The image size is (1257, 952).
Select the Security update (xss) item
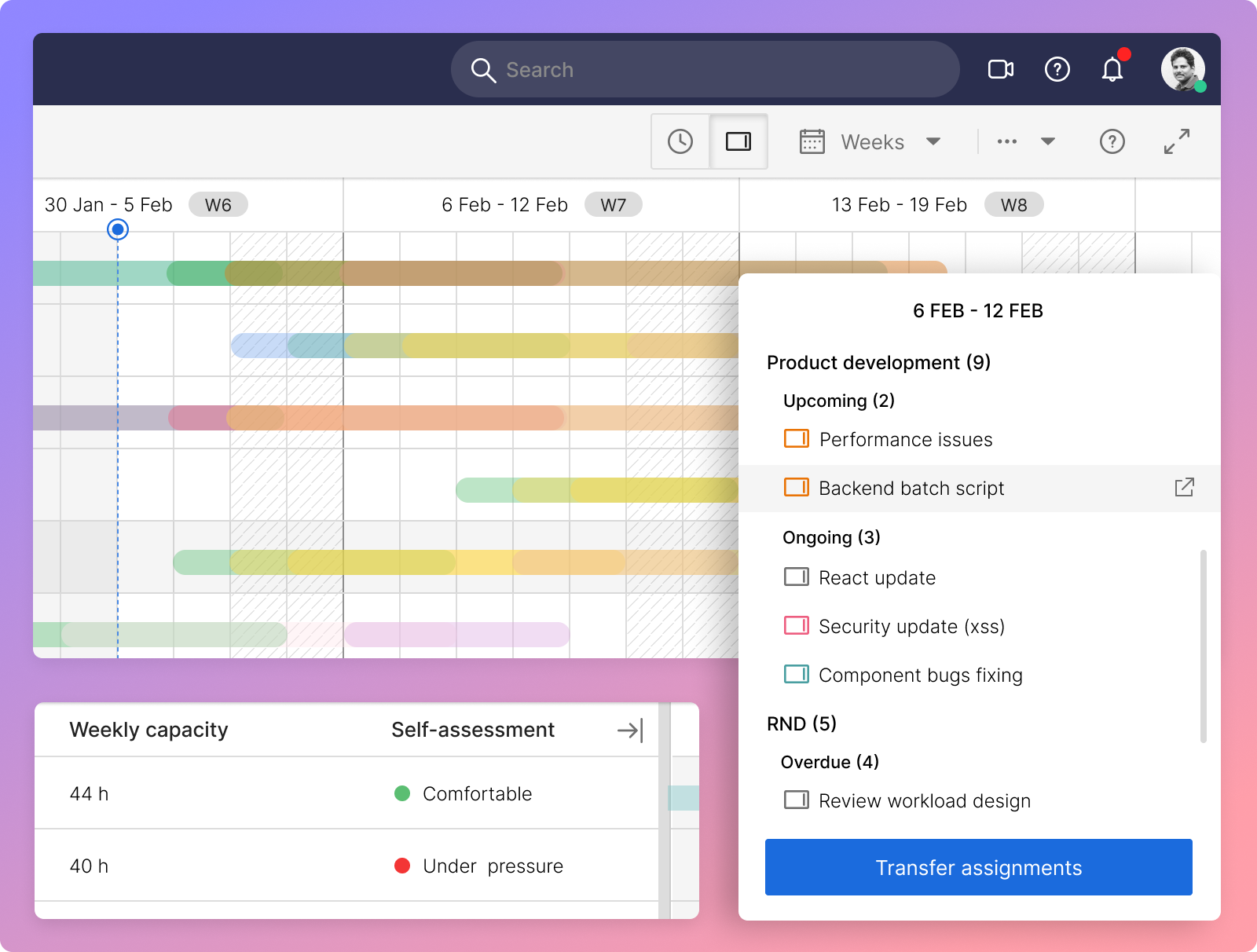pyautogui.click(x=911, y=627)
